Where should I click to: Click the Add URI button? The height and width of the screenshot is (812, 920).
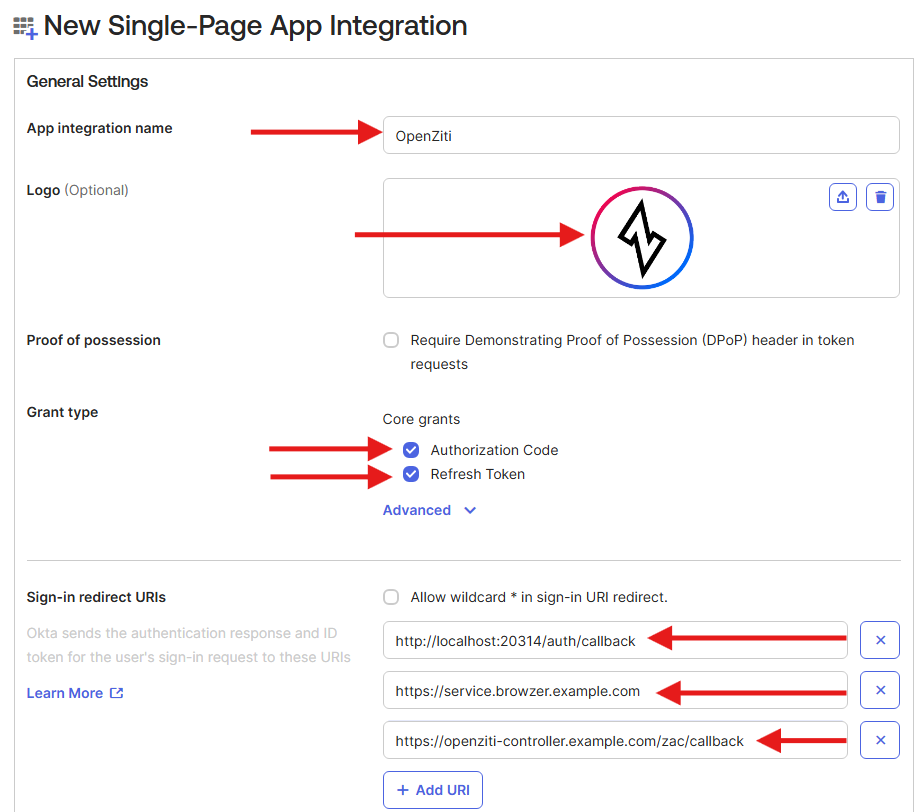click(x=433, y=790)
